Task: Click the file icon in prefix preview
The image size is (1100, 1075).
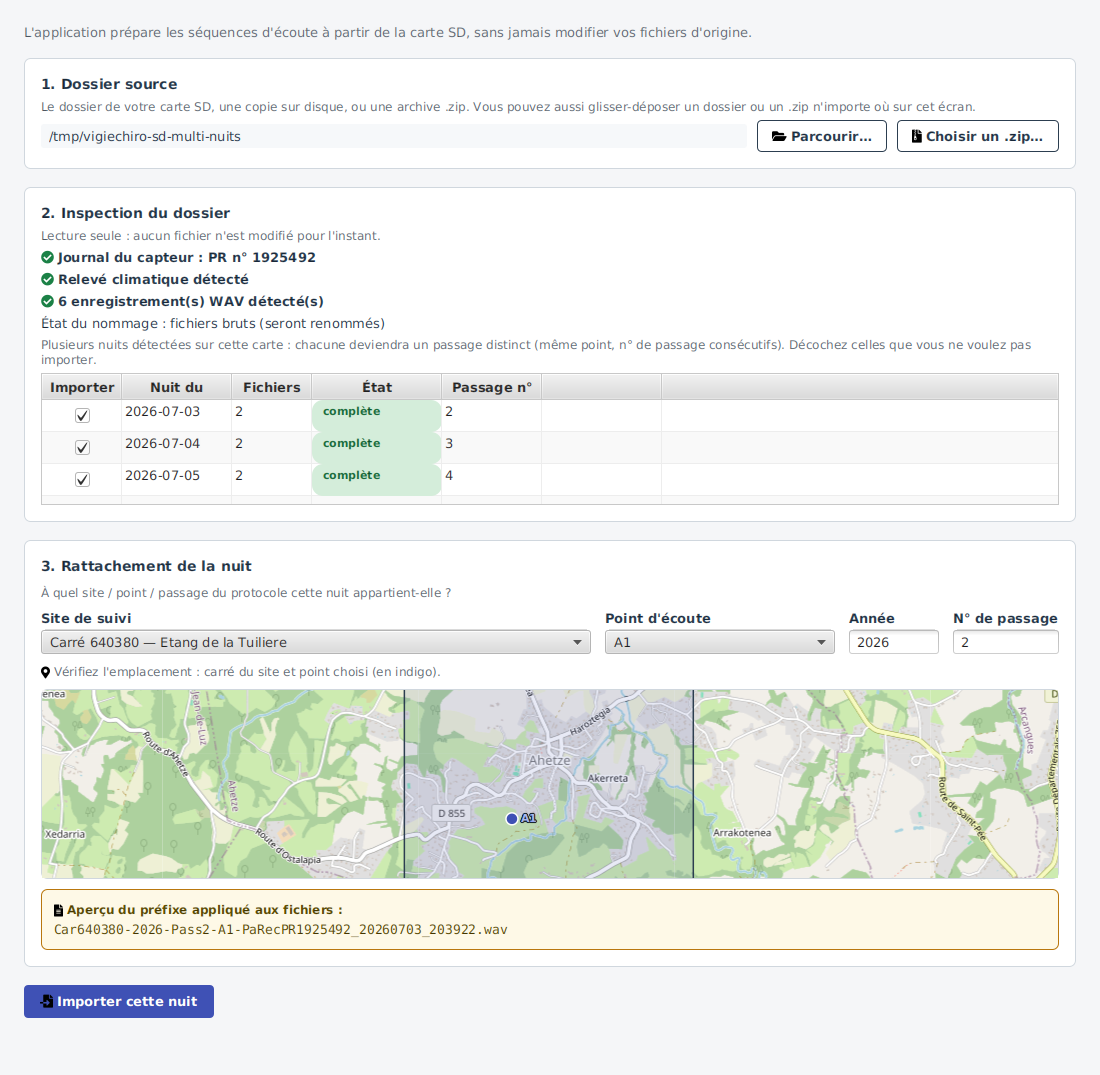Action: (x=58, y=910)
